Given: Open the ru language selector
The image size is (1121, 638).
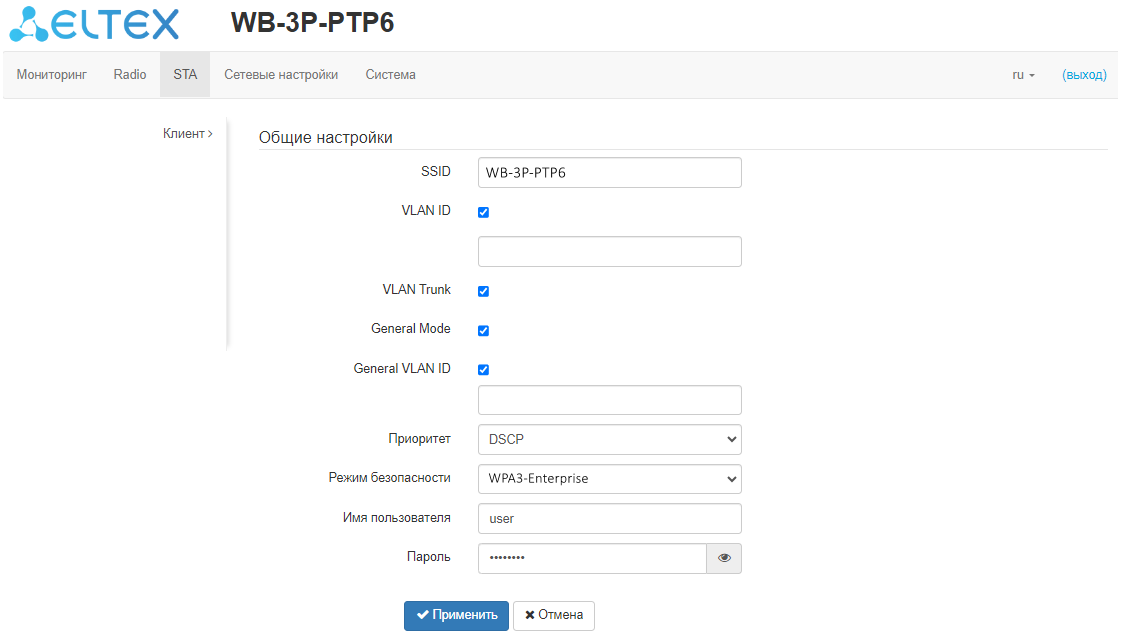Looking at the screenshot, I should [1023, 75].
